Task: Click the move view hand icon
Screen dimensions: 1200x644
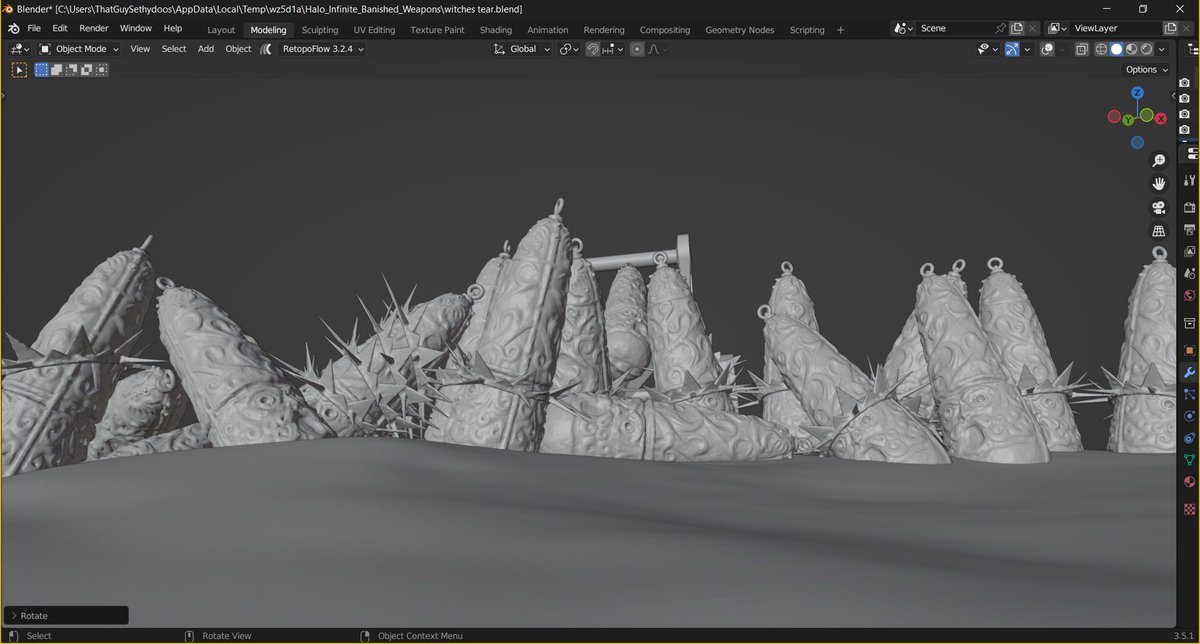Action: [x=1159, y=184]
